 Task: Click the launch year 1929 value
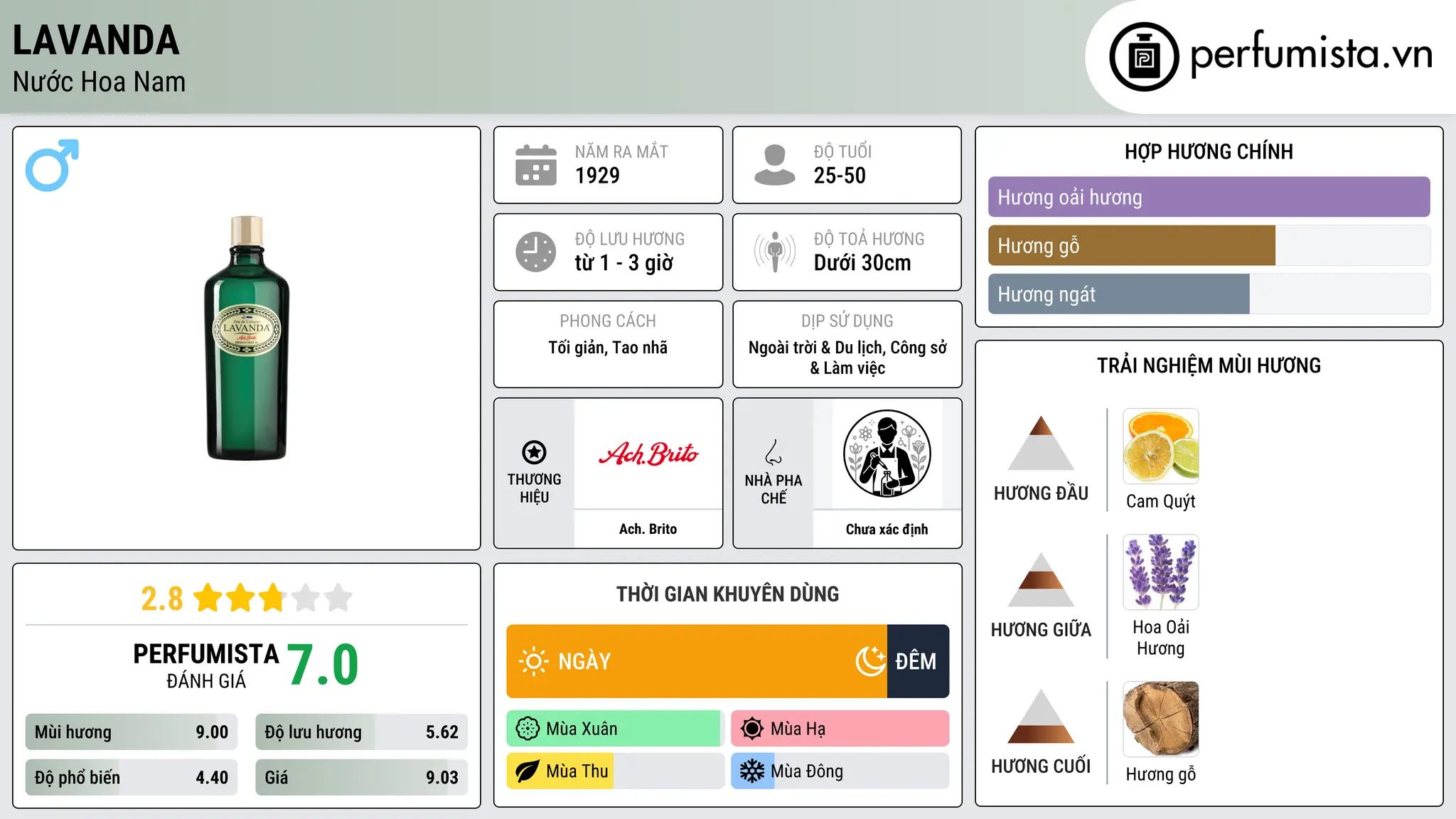pos(597,176)
